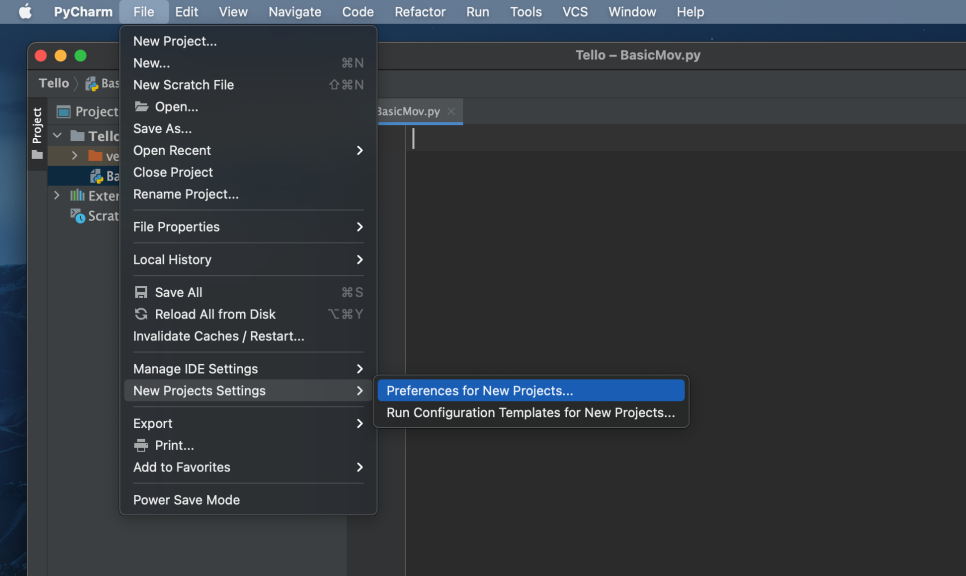
Task: Collapse the Tello project tree node
Action: (x=57, y=136)
